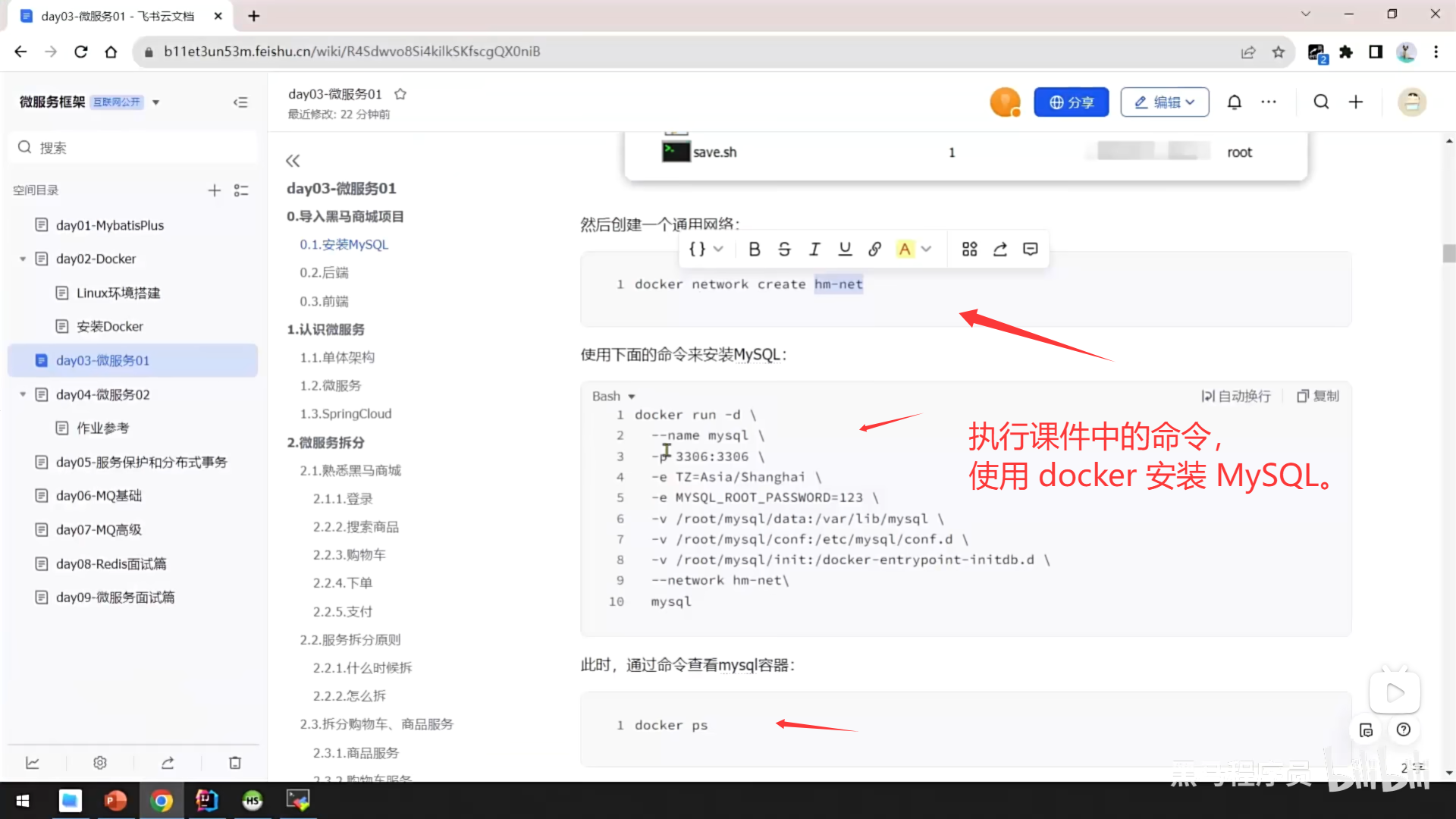Insert a link using the link icon

[x=875, y=249]
